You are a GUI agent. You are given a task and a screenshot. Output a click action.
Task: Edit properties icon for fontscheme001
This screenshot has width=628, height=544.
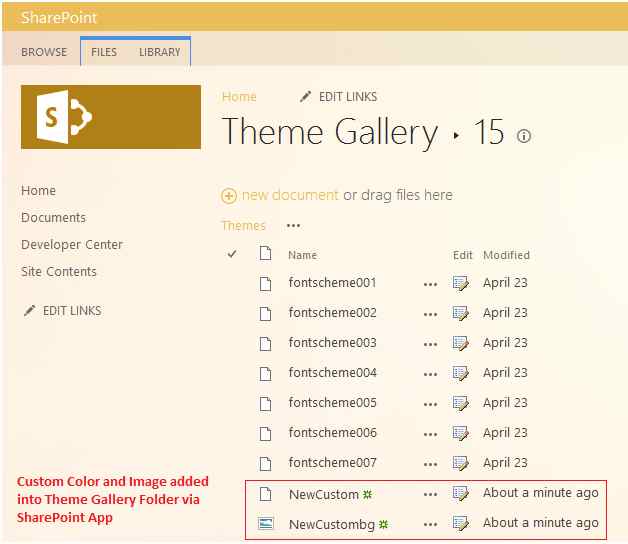(461, 284)
